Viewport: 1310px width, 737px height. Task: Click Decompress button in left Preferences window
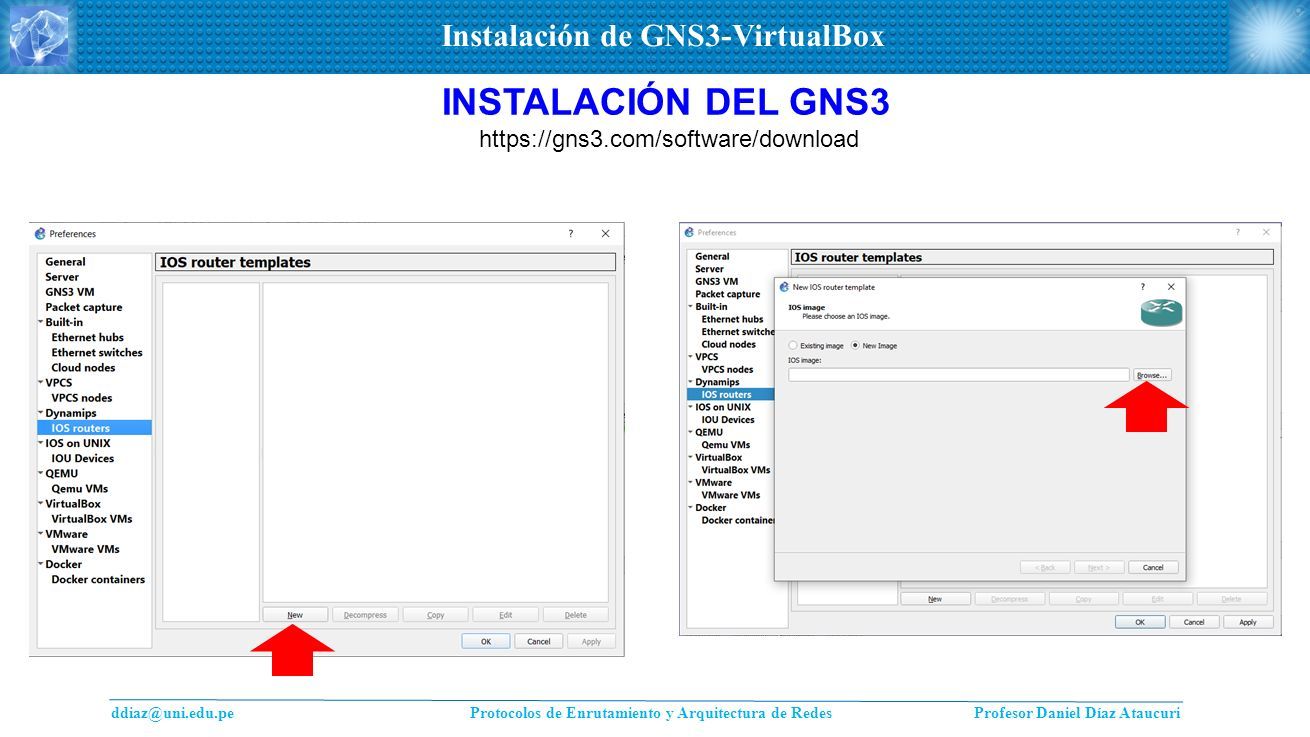point(365,615)
